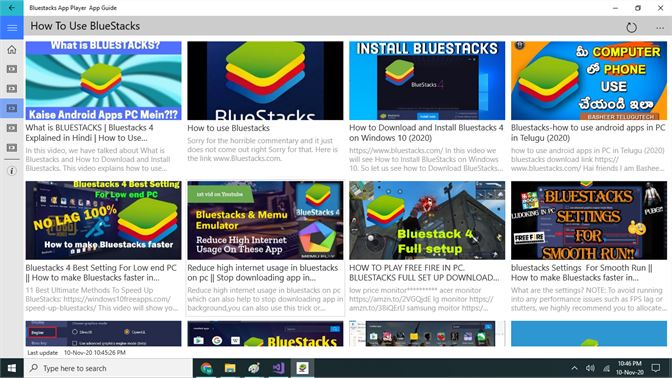Open the Windows Start menu
This screenshot has height=378, width=672.
pyautogui.click(x=12, y=368)
